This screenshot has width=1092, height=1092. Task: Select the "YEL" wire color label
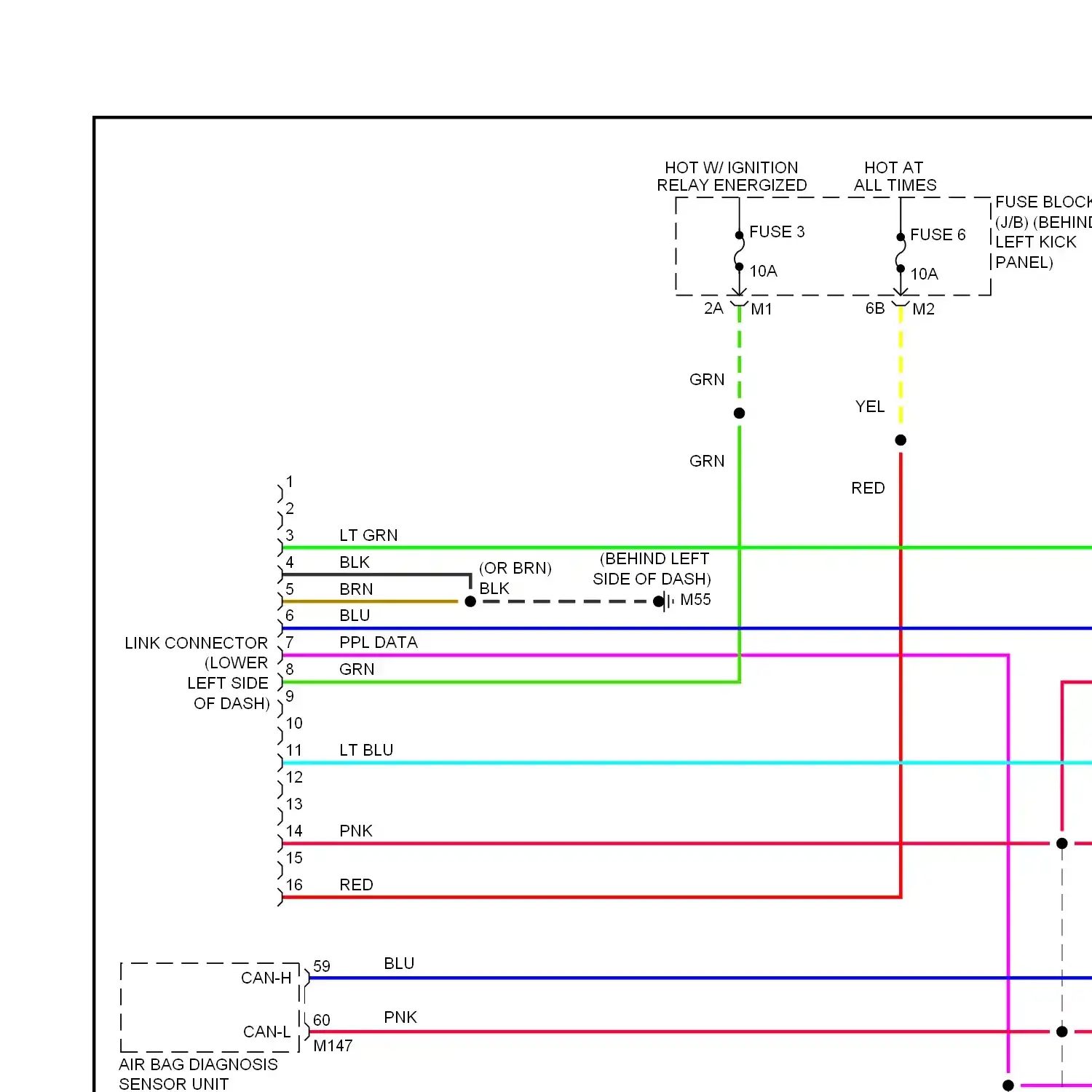pos(870,406)
